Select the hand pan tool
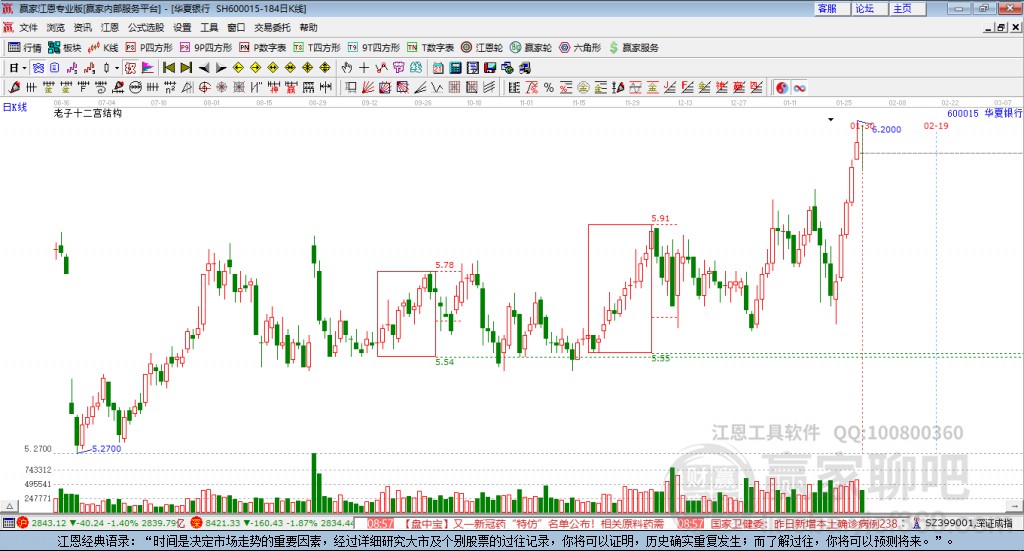The height and width of the screenshot is (551, 1024). 347,68
